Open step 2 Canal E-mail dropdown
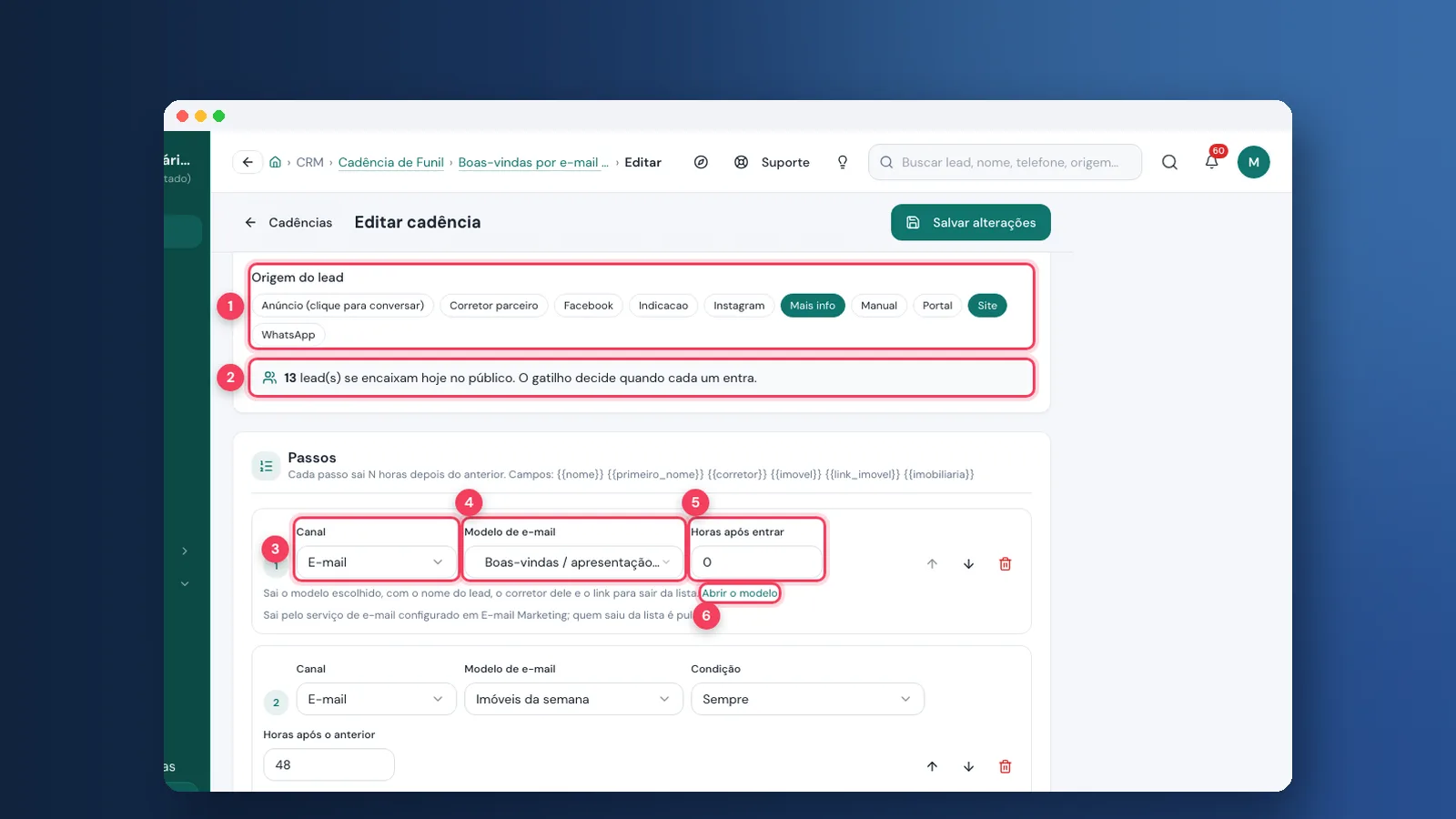The width and height of the screenshot is (1456, 819). pyautogui.click(x=376, y=699)
